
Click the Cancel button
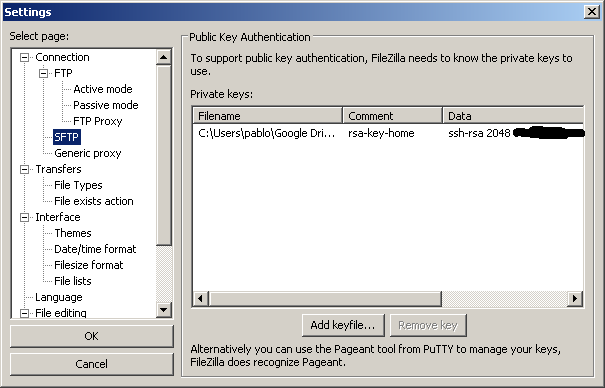(92, 364)
